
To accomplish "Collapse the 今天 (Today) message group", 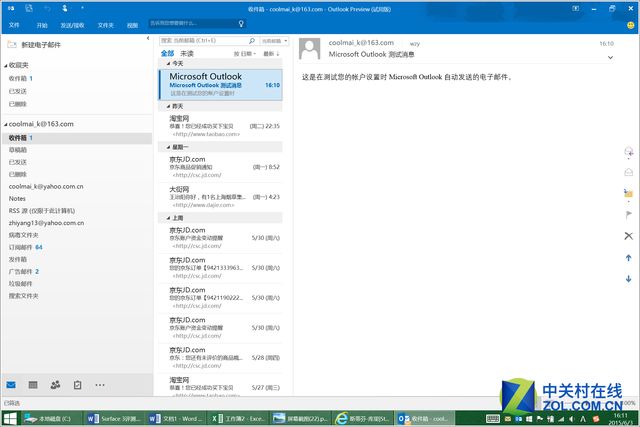I will pyautogui.click(x=168, y=64).
